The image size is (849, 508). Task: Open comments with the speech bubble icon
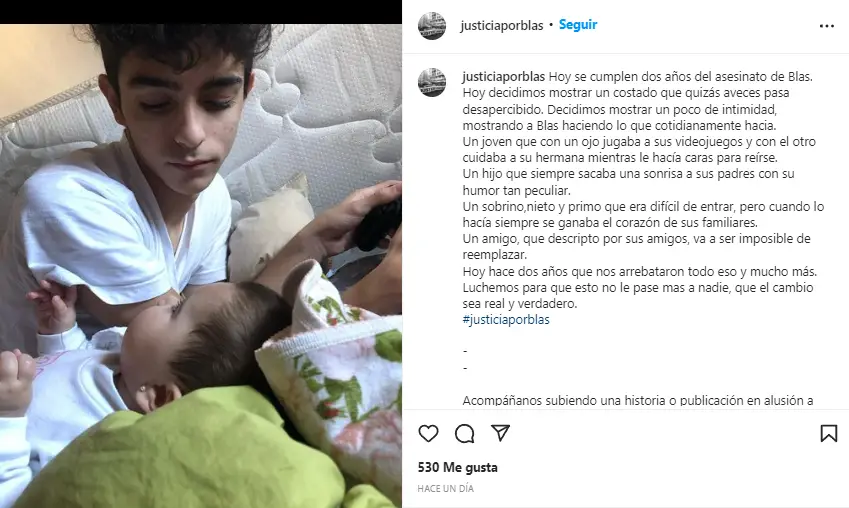point(465,434)
